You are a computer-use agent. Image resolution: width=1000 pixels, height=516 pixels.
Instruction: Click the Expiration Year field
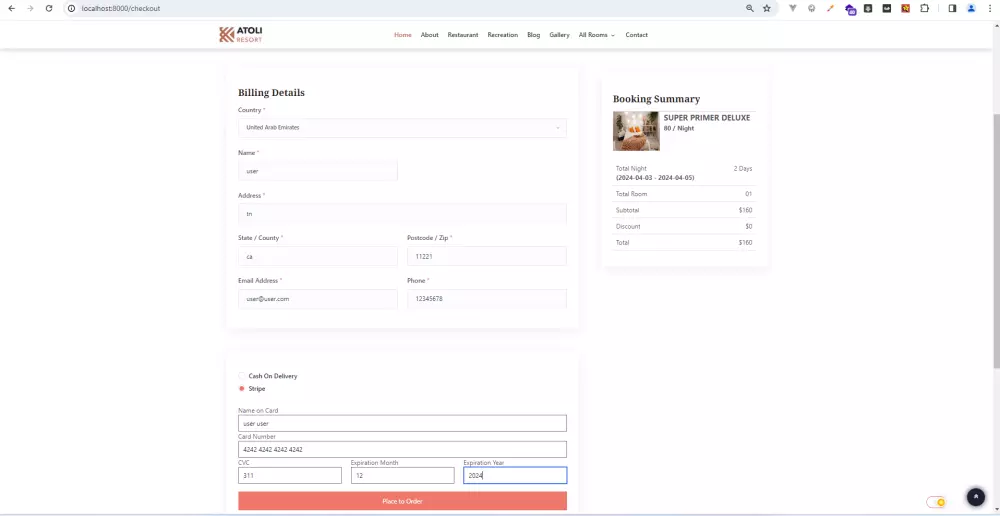[515, 475]
